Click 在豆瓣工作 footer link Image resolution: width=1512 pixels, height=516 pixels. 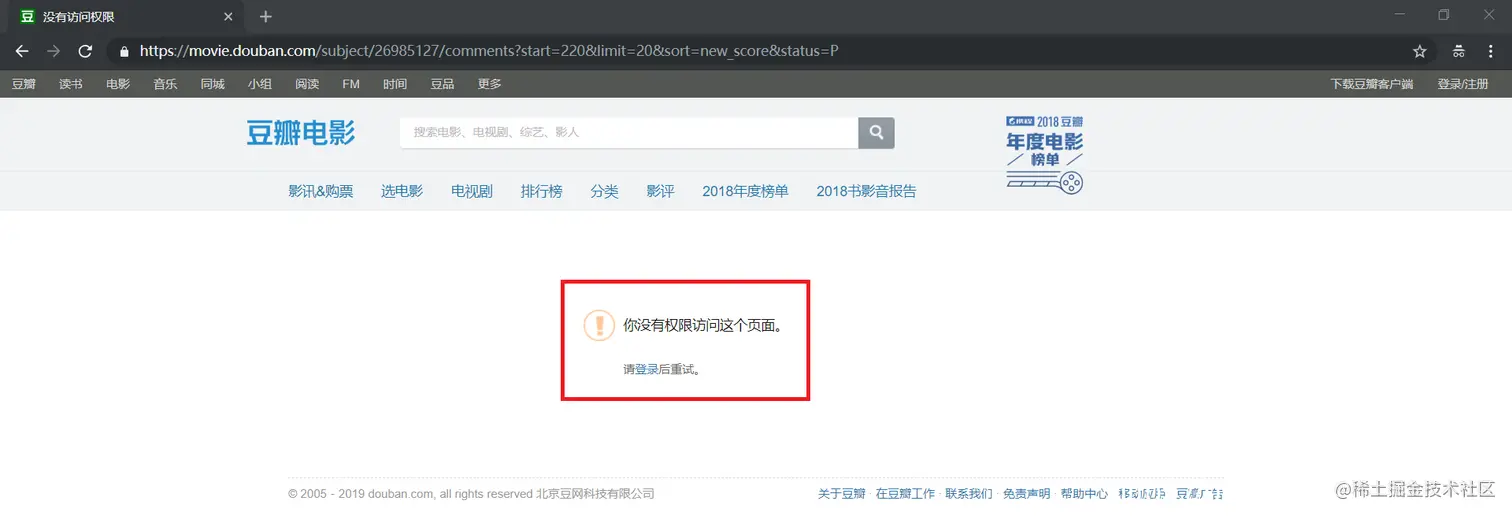(905, 494)
